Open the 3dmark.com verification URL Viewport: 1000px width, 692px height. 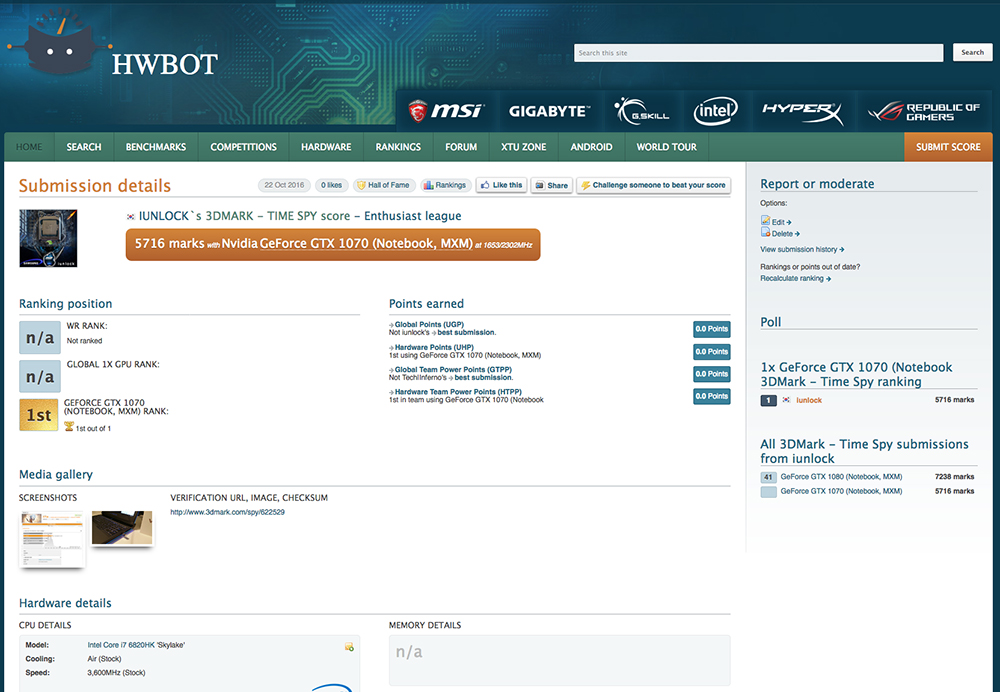(x=228, y=512)
